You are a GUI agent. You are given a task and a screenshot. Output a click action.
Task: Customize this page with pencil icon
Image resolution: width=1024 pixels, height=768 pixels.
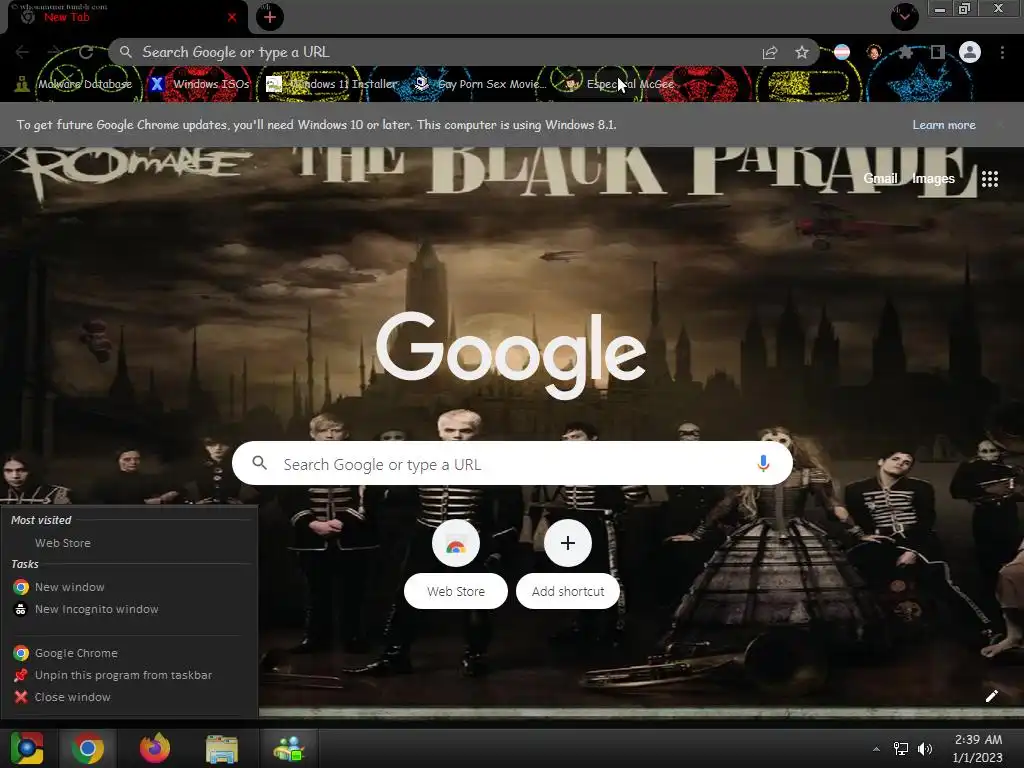click(991, 696)
